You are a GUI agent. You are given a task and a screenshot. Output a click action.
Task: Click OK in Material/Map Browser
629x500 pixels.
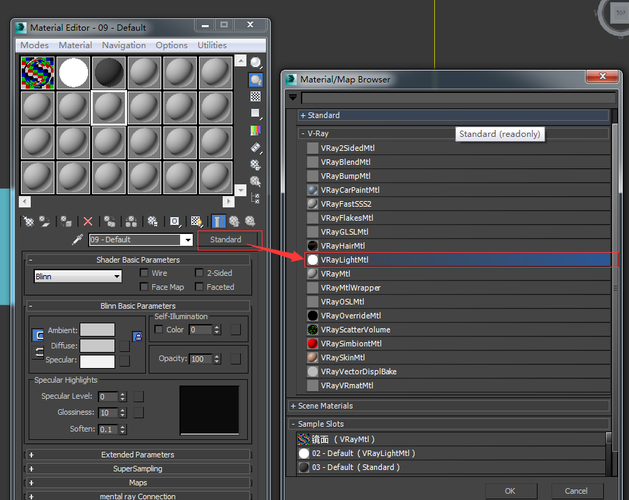[x=510, y=490]
